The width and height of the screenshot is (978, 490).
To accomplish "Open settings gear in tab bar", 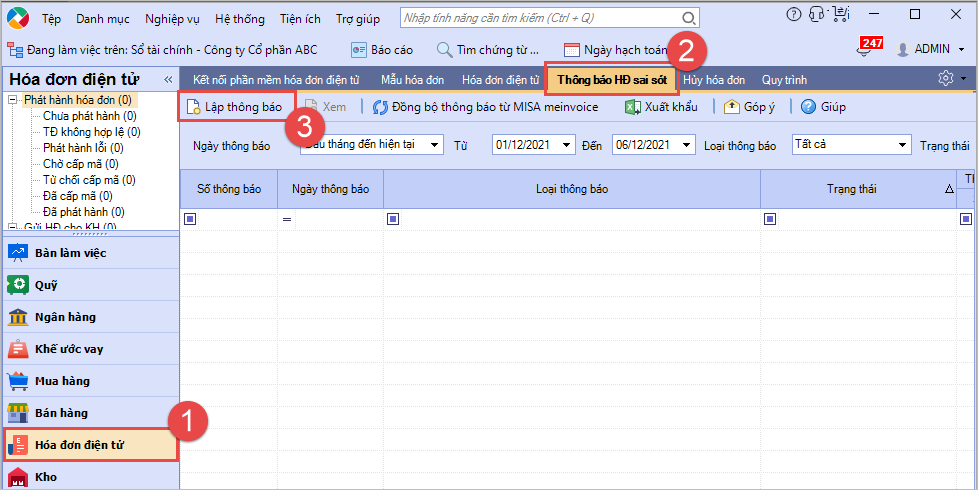I will coord(945,78).
